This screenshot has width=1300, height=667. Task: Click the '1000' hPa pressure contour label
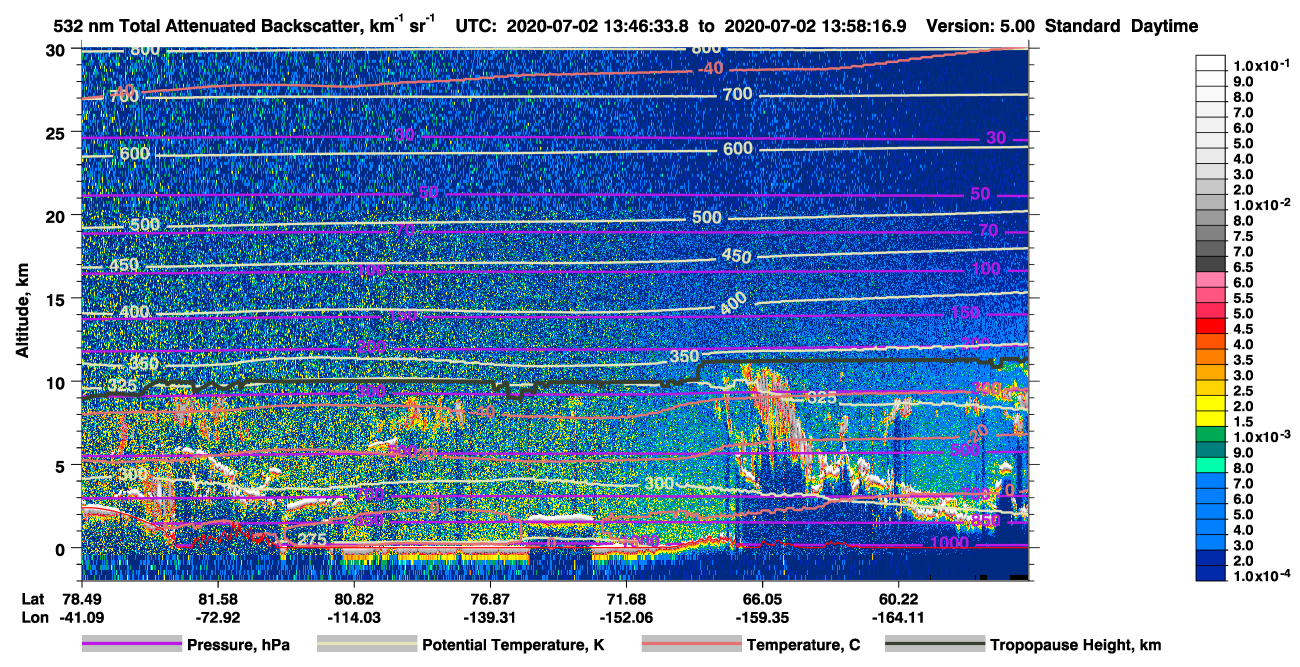click(x=949, y=543)
